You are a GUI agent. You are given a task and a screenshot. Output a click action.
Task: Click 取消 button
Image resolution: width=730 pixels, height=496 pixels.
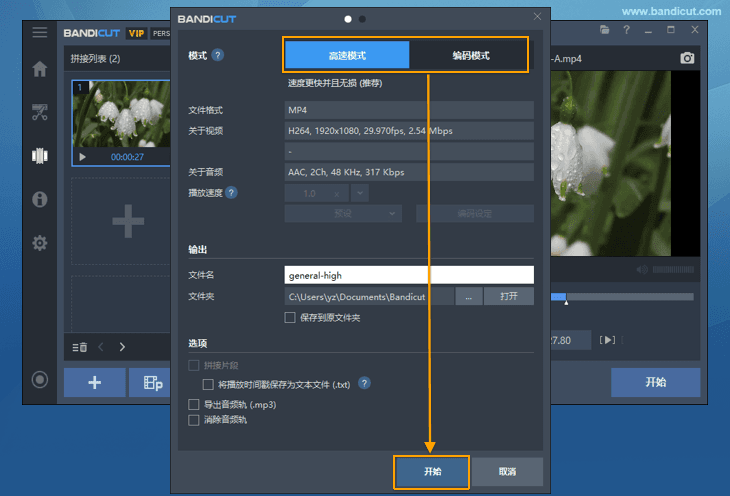pyautogui.click(x=507, y=472)
